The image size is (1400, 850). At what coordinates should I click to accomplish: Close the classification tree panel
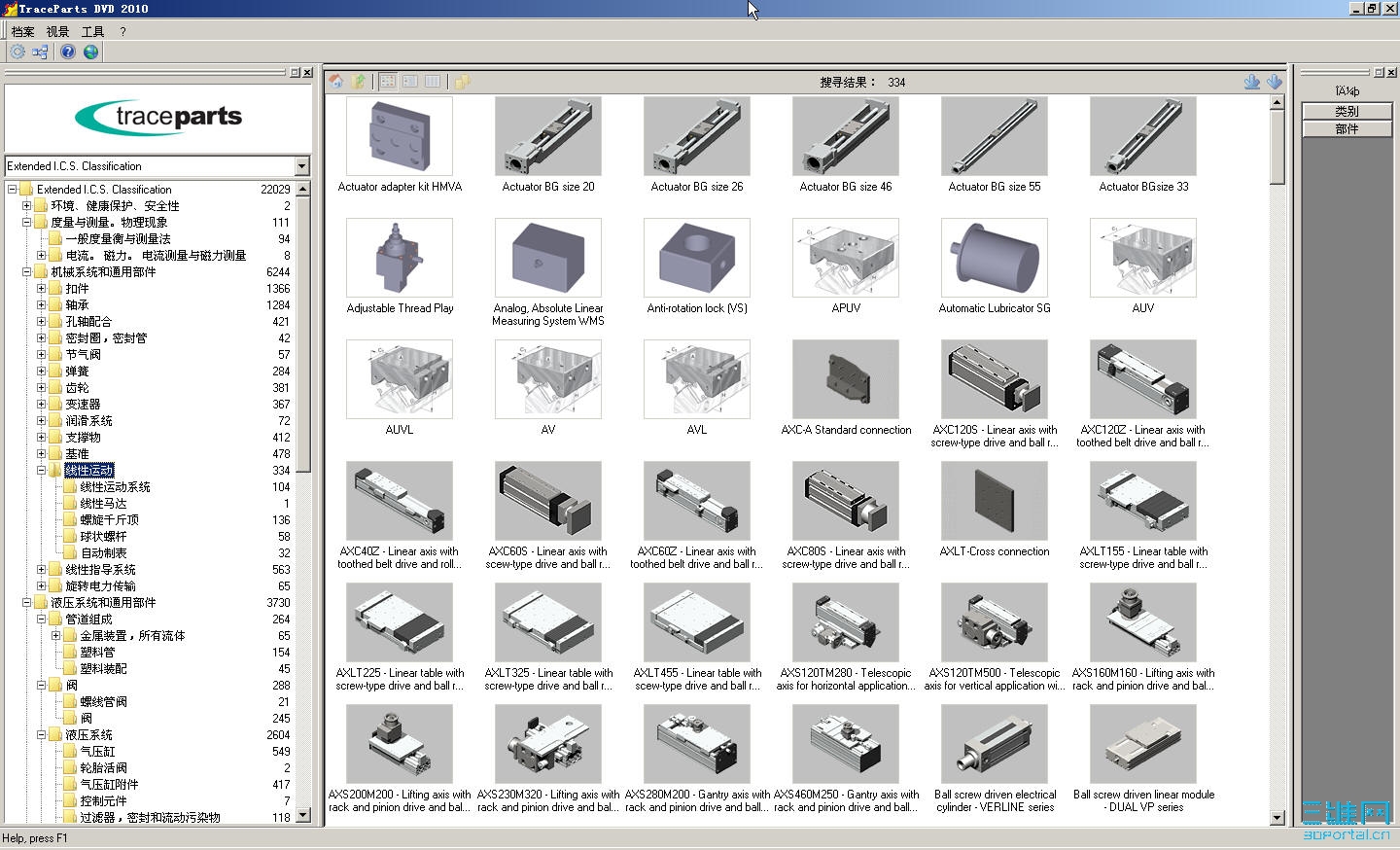(x=307, y=72)
